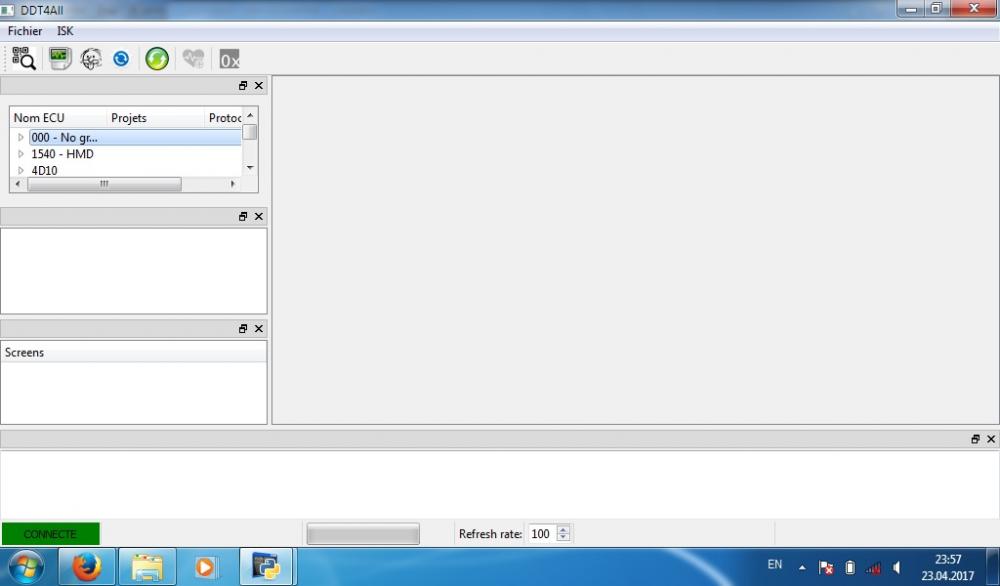Screen dimensions: 1000x586
Task: Click the greyed heart toolbar icon
Action: [193, 59]
